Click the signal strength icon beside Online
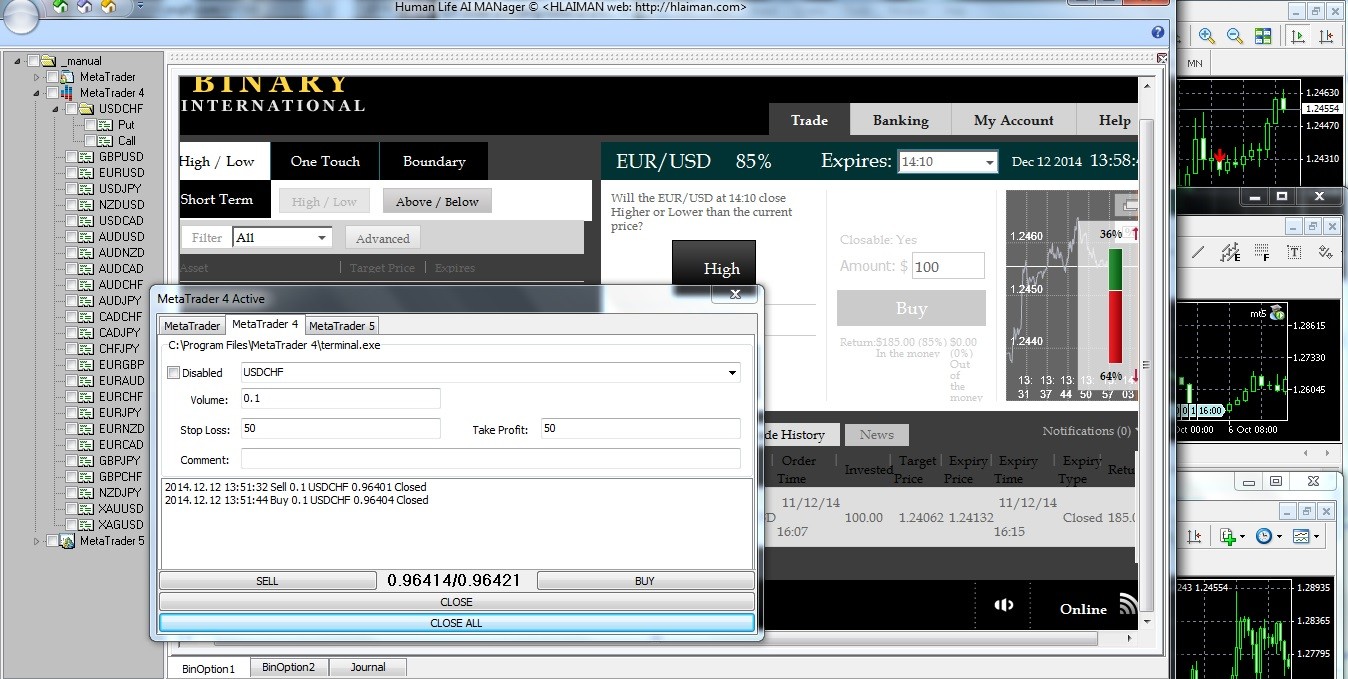Viewport: 1348px width, 679px height. [1128, 604]
